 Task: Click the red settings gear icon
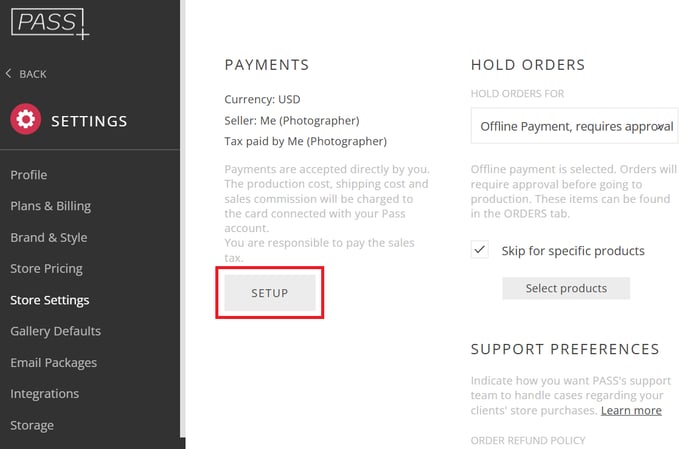pos(25,119)
